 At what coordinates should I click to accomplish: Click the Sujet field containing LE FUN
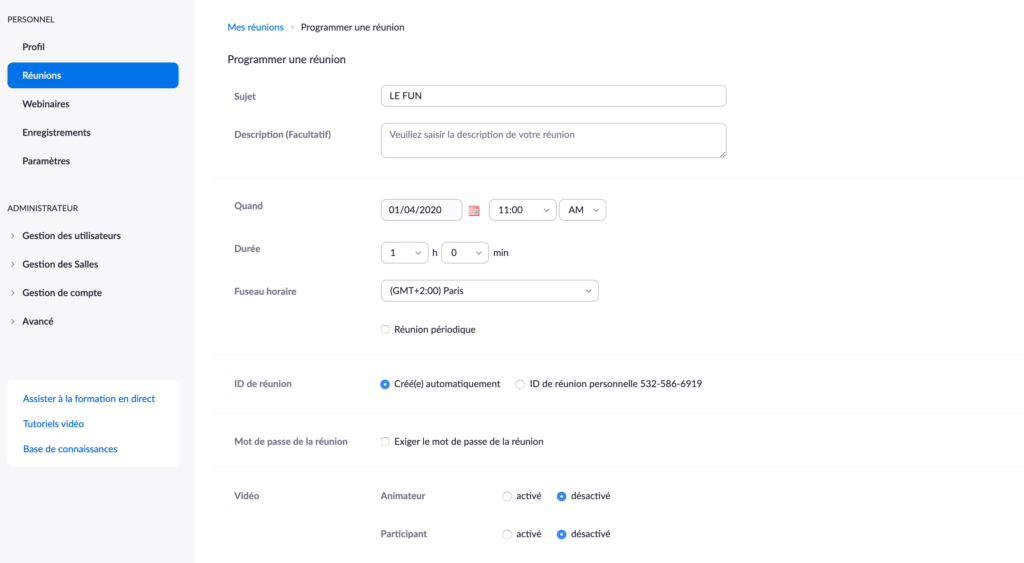point(554,96)
